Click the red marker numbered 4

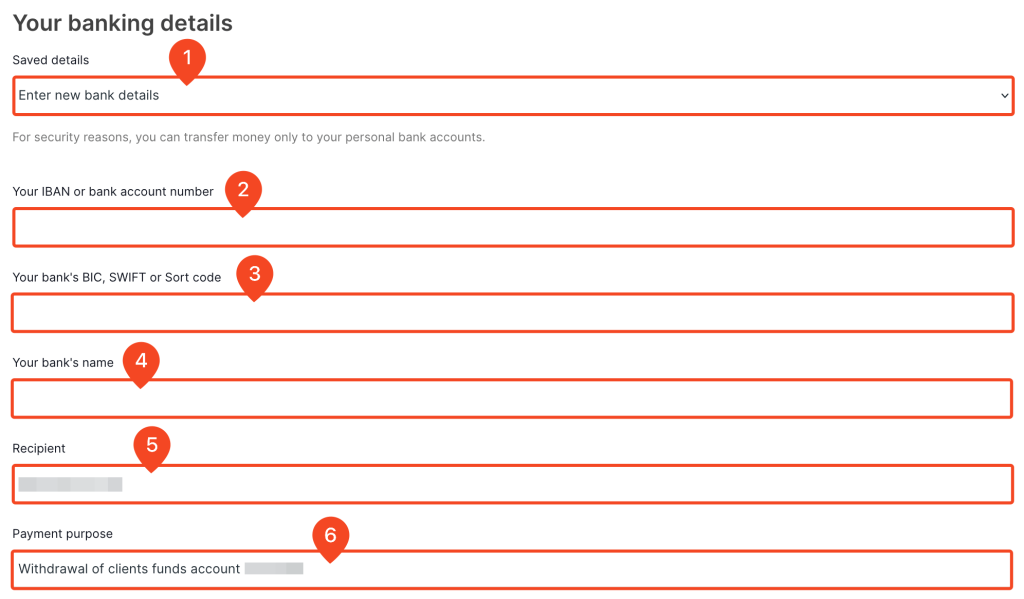coord(140,360)
